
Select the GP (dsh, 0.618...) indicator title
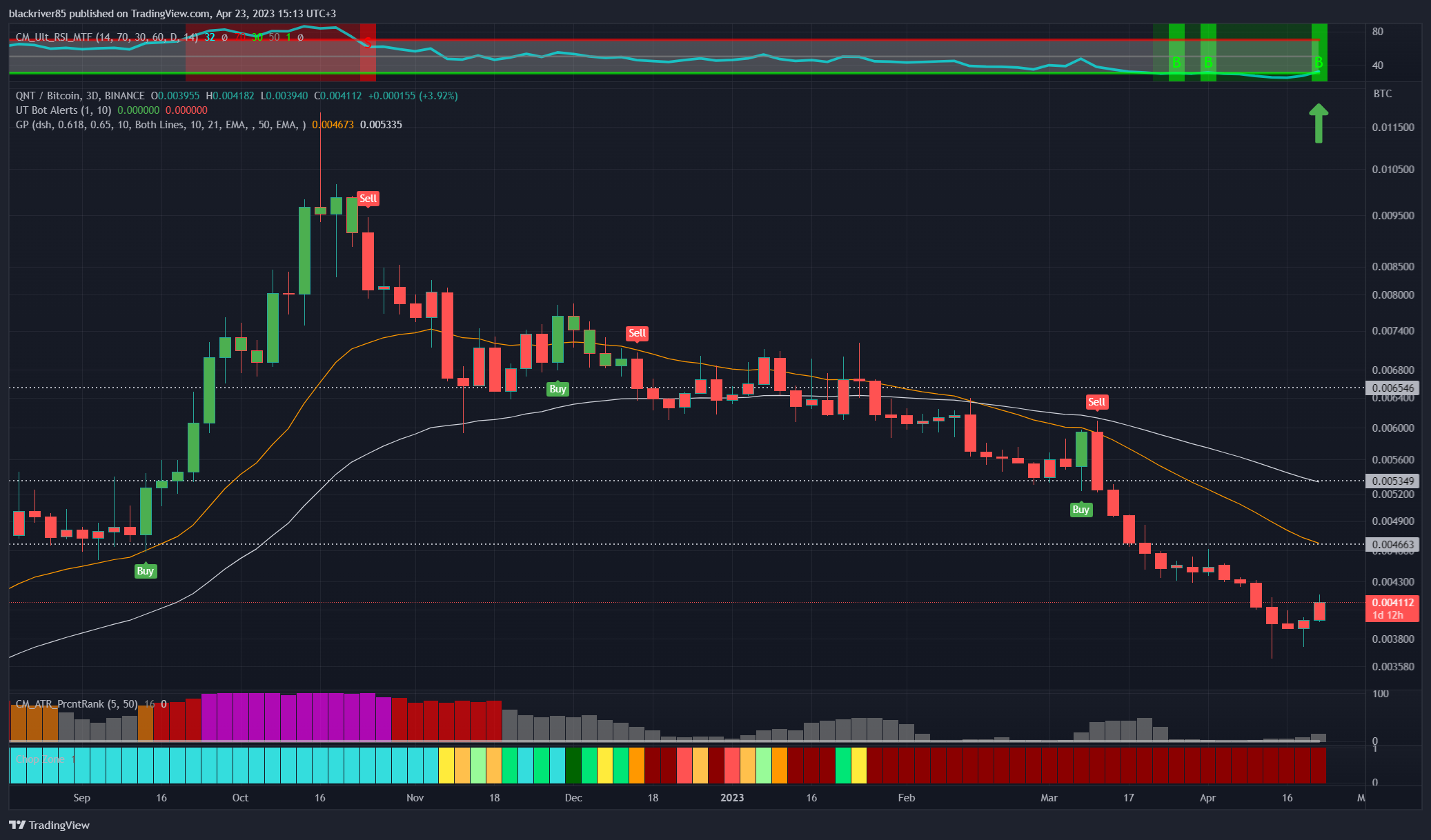(x=161, y=125)
